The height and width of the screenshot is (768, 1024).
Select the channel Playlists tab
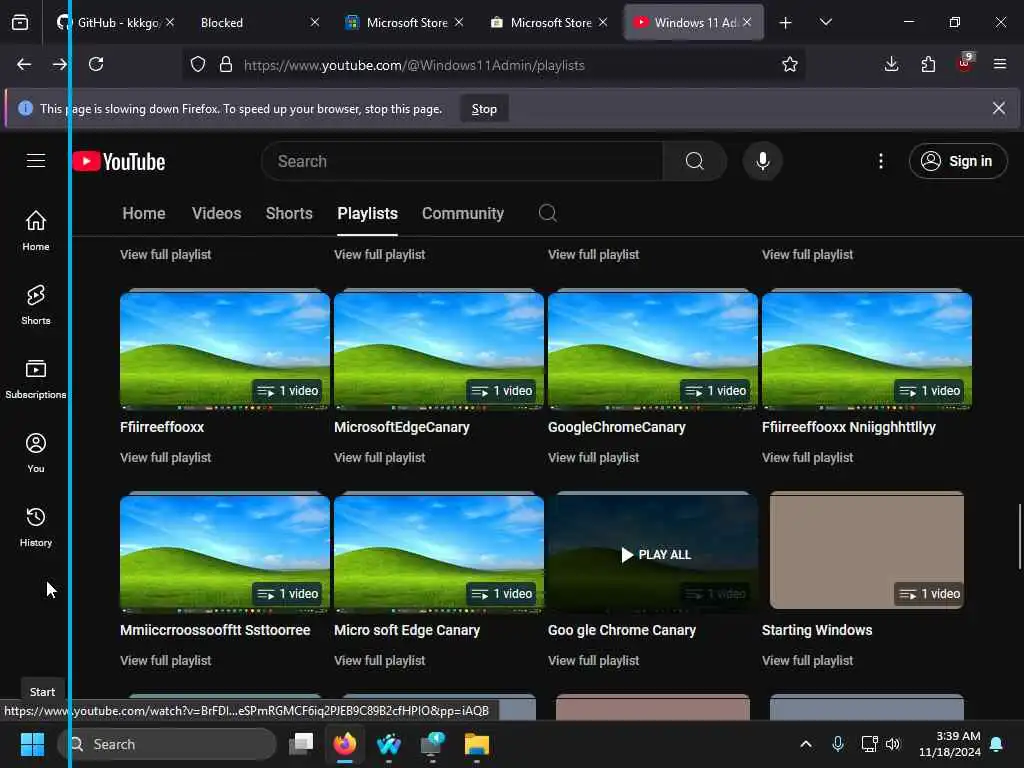367,214
